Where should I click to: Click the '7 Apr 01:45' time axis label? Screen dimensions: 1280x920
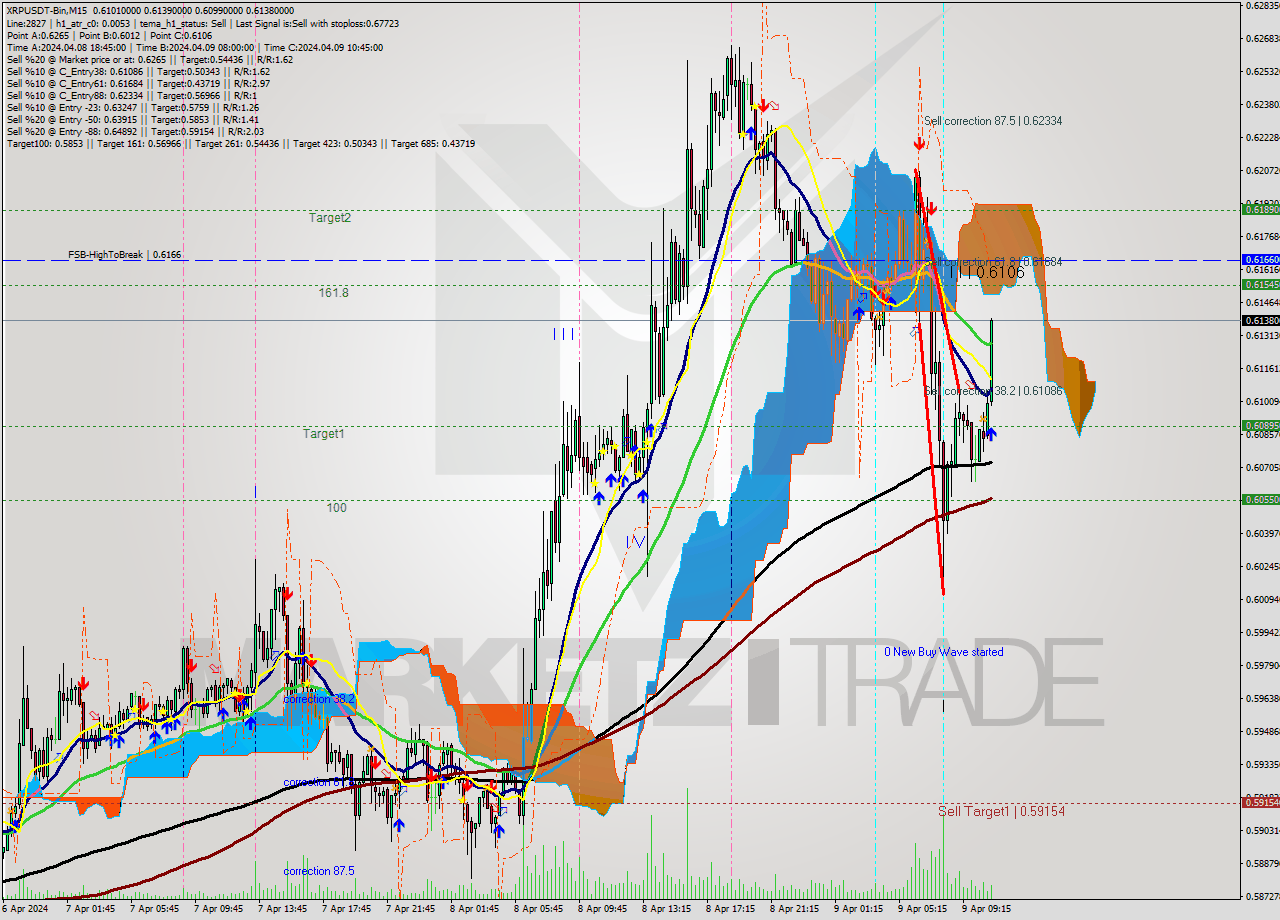[x=89, y=909]
